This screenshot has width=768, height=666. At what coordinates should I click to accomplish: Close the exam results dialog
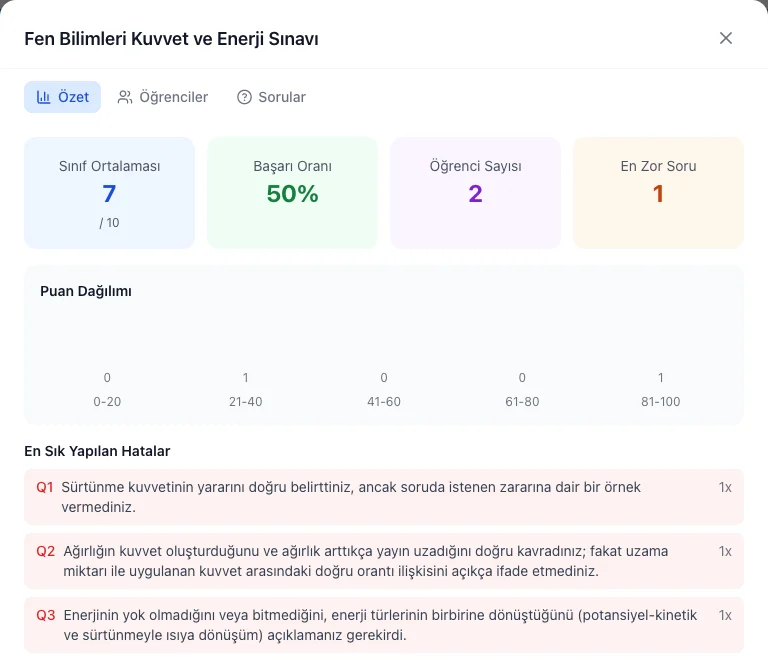point(725,38)
